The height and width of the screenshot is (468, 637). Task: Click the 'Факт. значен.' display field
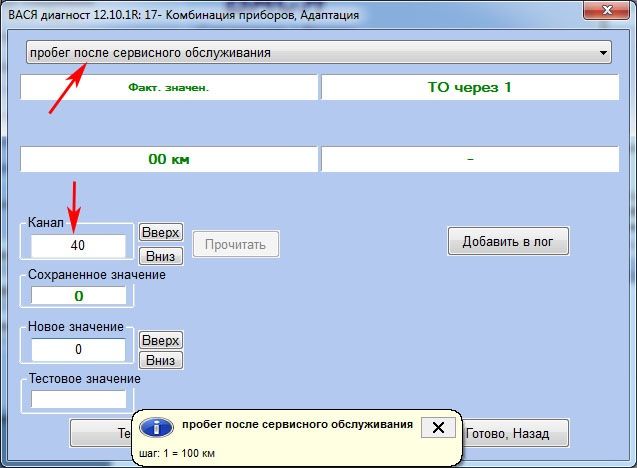(x=168, y=87)
